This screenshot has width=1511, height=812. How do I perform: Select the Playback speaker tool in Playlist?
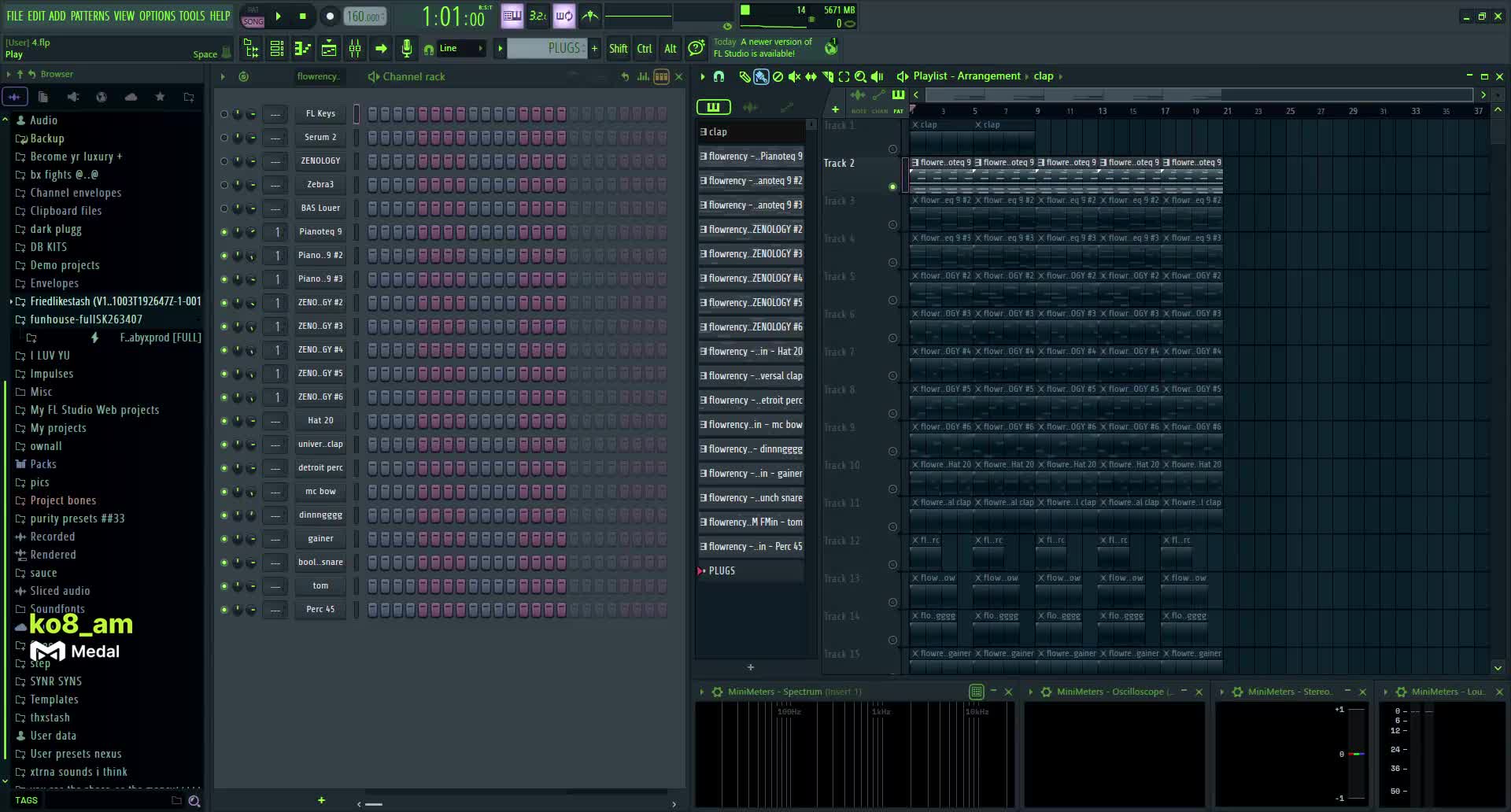coord(877,76)
